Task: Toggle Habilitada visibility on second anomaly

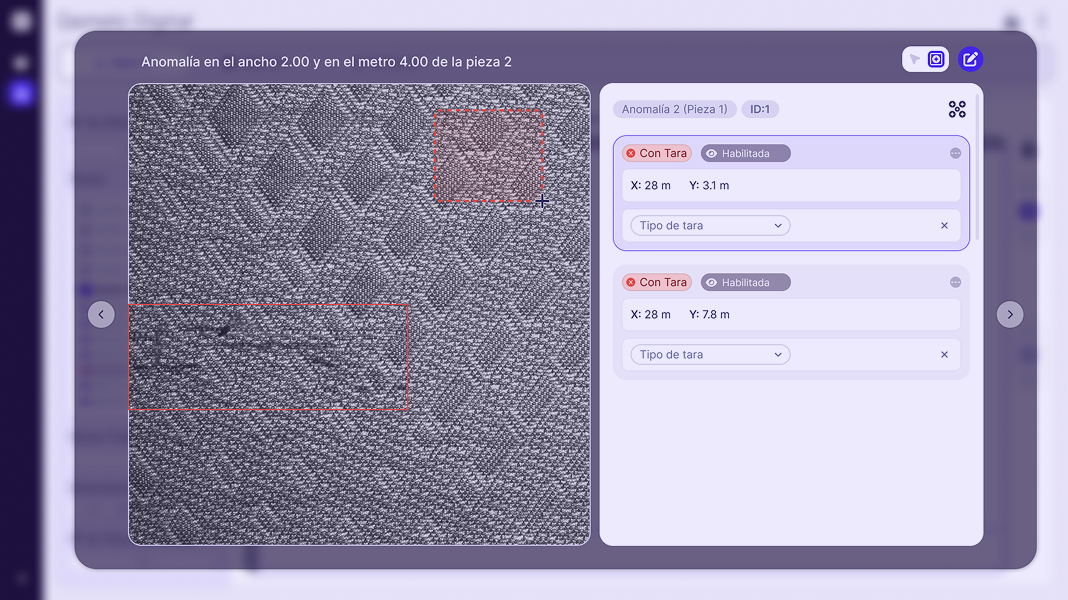Action: pyautogui.click(x=745, y=283)
